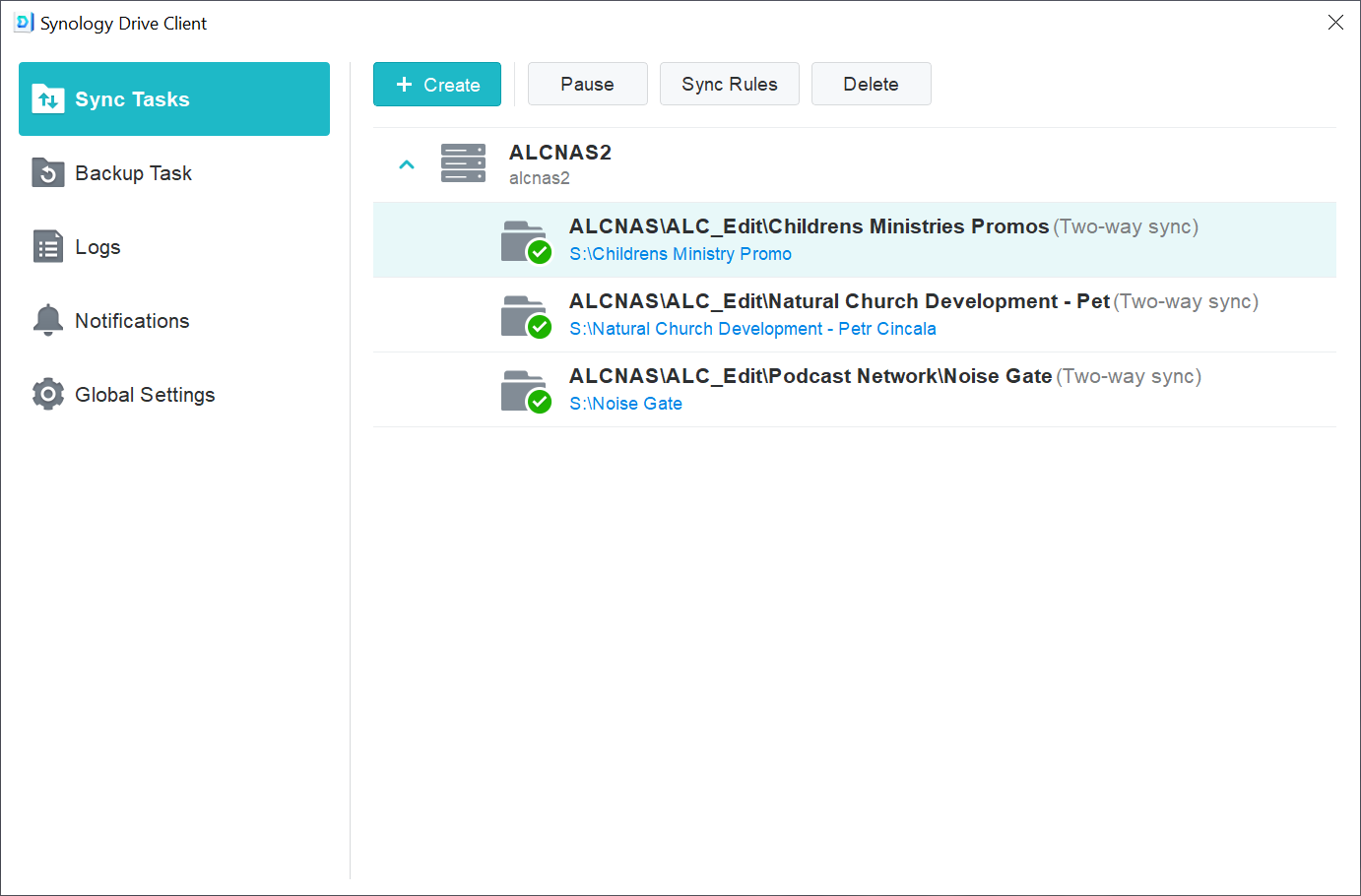
Task: Open S:\Natural Church Development - Petr Cincala link
Action: (752, 329)
